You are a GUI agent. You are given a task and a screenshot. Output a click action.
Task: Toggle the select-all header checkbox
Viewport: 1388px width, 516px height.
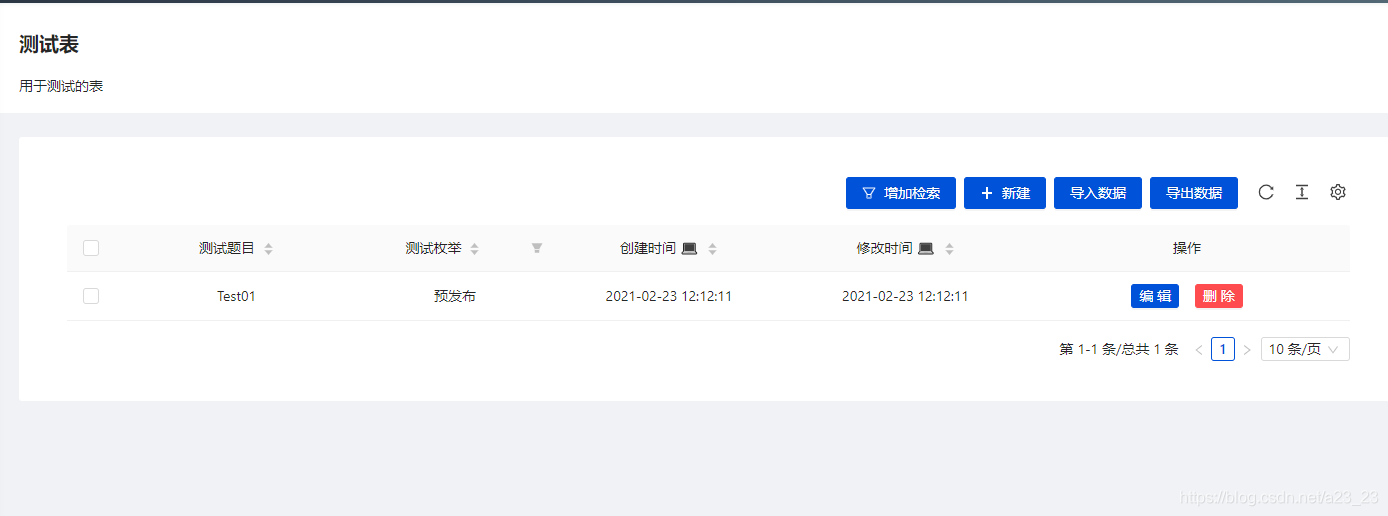click(91, 248)
